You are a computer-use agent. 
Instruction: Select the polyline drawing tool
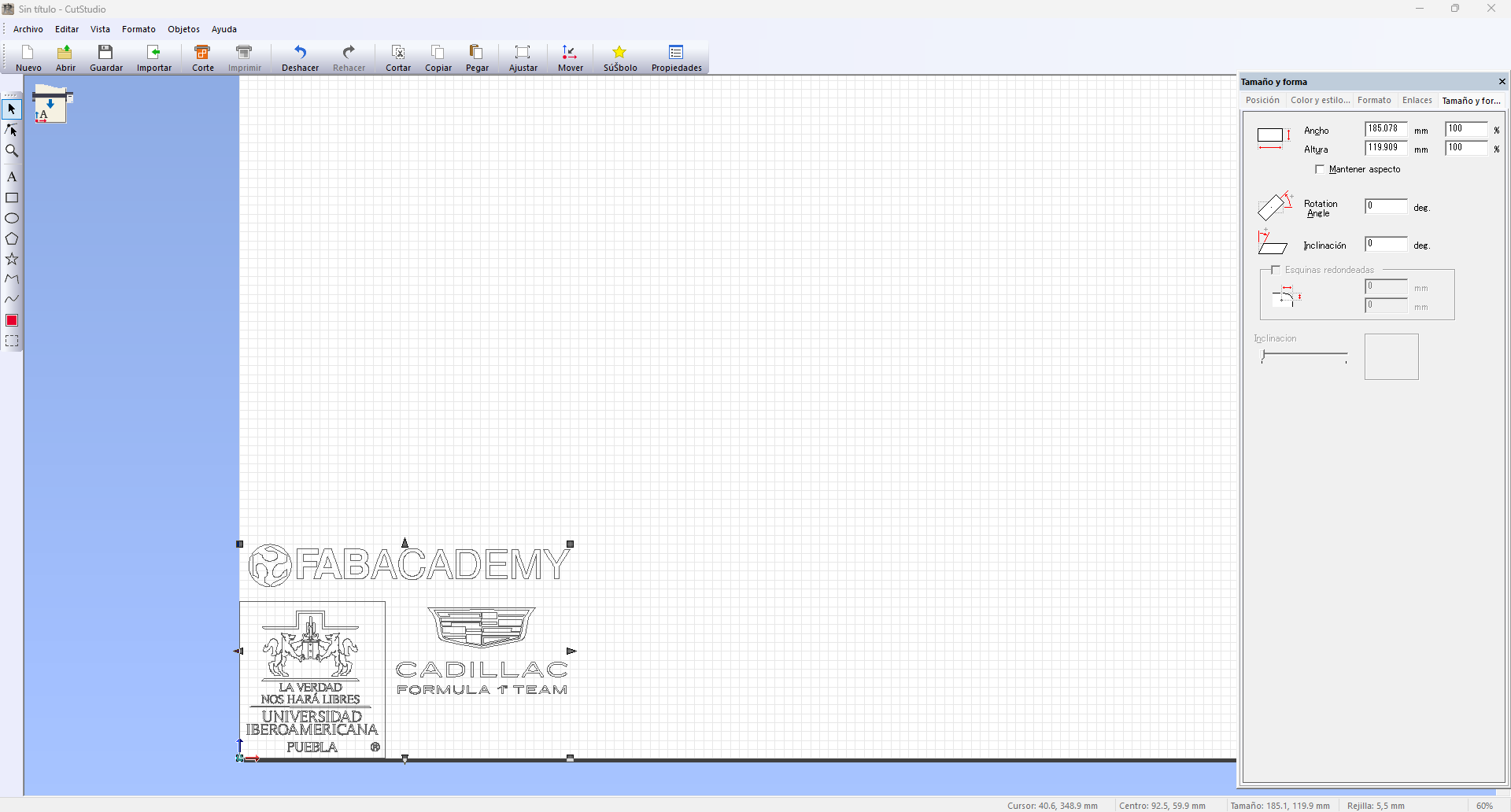point(12,279)
